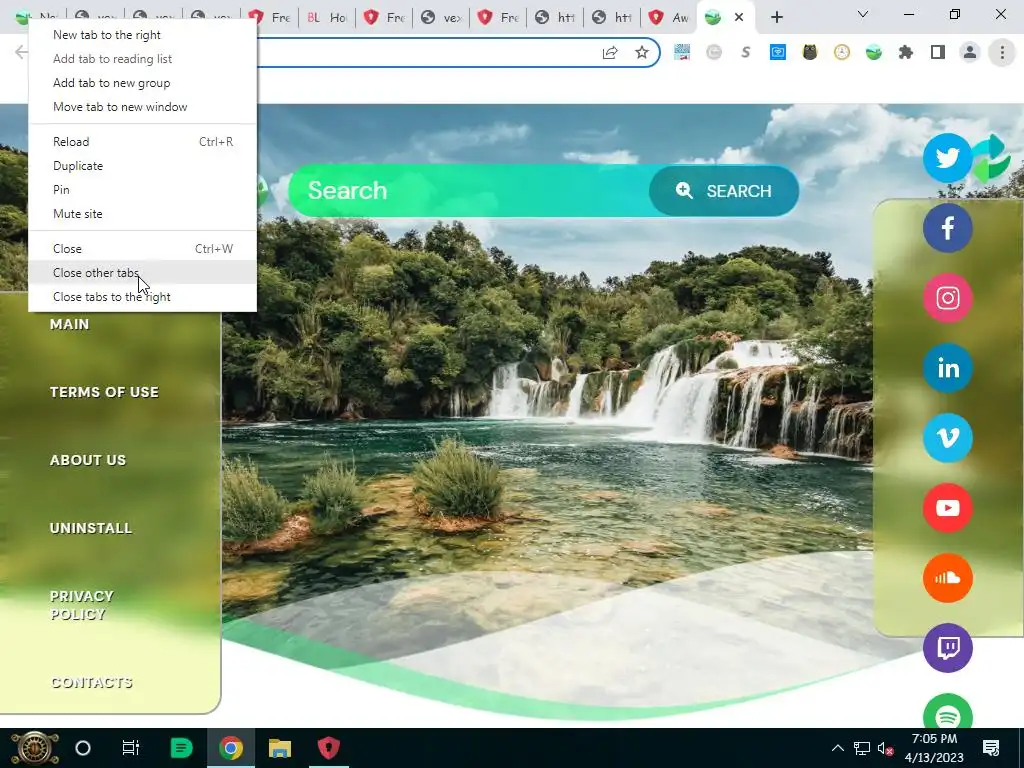The image size is (1024, 768).
Task: Expand the tab search chevron
Action: coord(863,14)
